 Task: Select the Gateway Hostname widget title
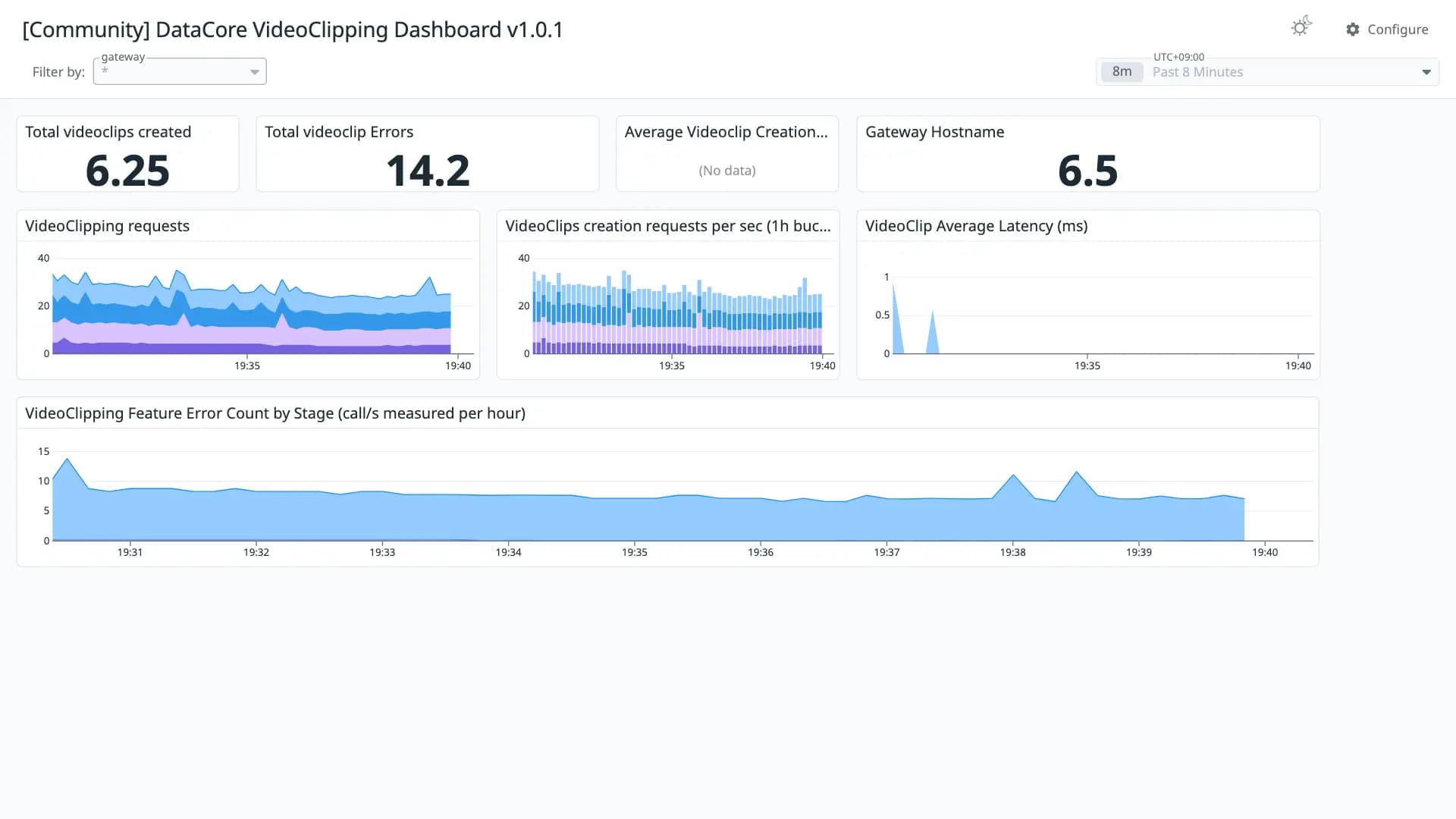[x=934, y=132]
